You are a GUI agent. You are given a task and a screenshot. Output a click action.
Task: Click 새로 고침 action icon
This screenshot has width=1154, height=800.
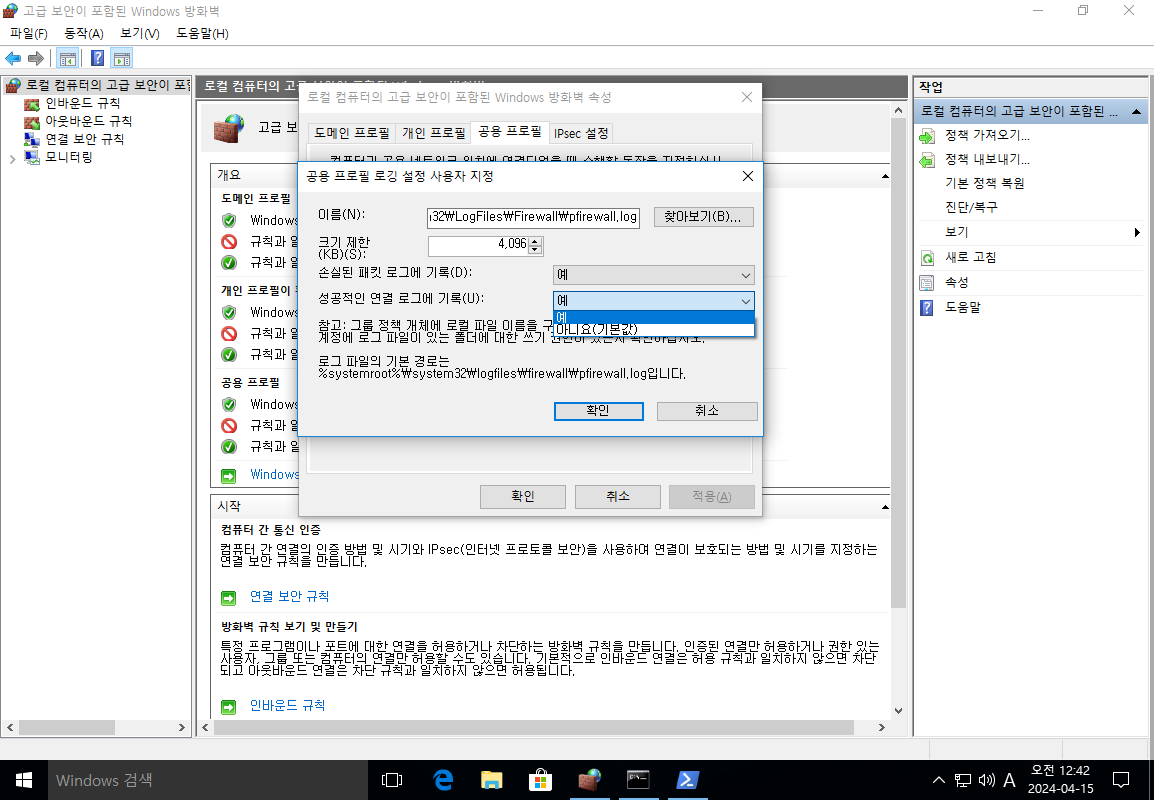click(x=927, y=258)
